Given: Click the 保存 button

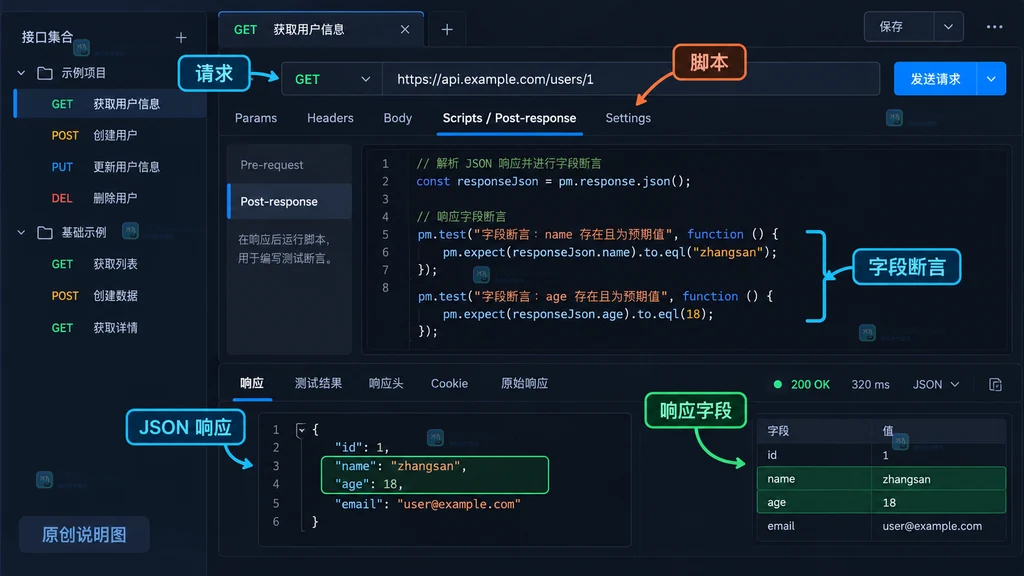Looking at the screenshot, I should (899, 27).
